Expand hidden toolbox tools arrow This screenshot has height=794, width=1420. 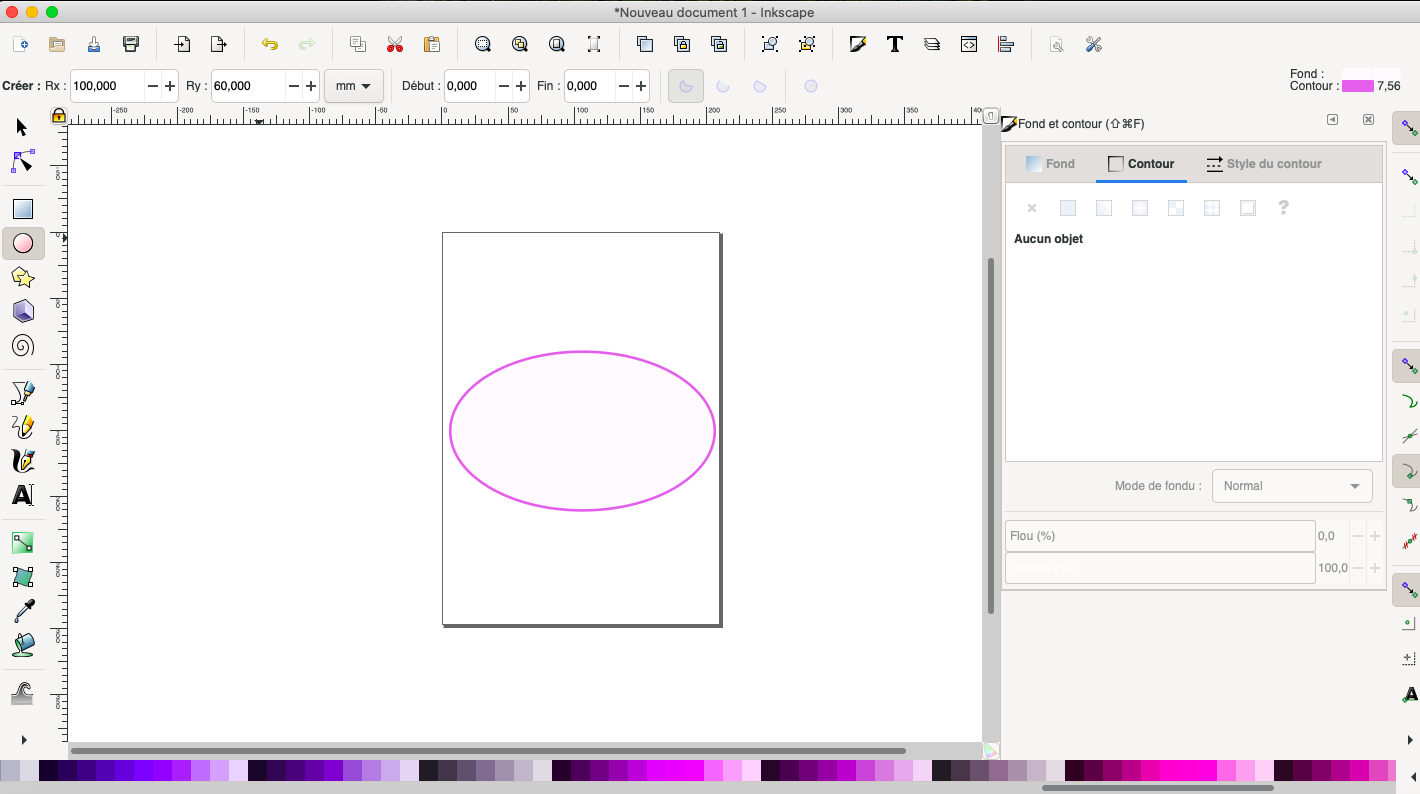coord(24,740)
